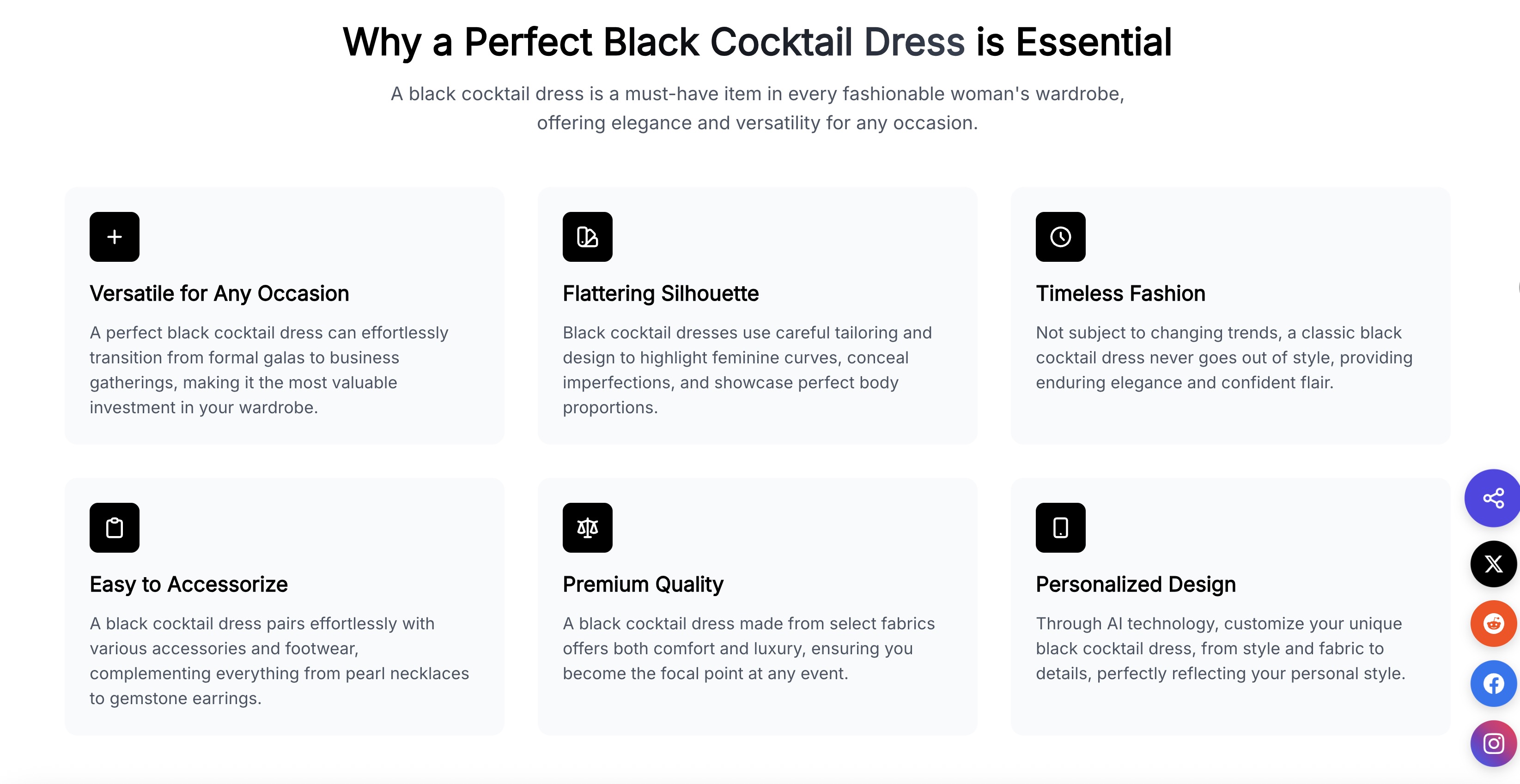The image size is (1520, 784).
Task: Click the balance scale icon above Premium Quality
Action: coord(587,527)
